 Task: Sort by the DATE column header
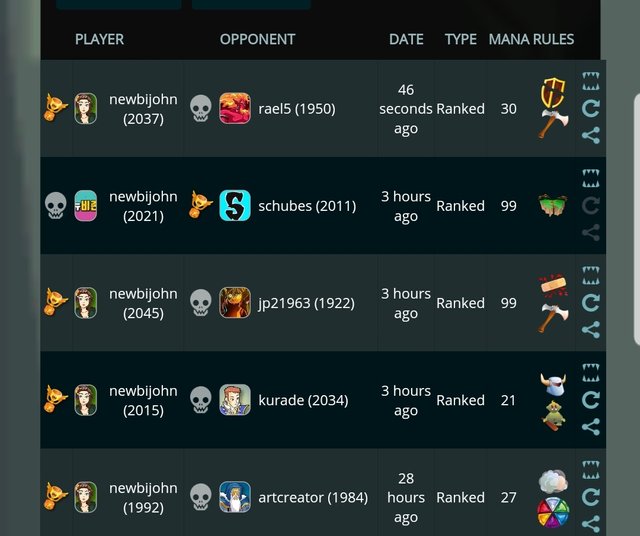pos(406,39)
